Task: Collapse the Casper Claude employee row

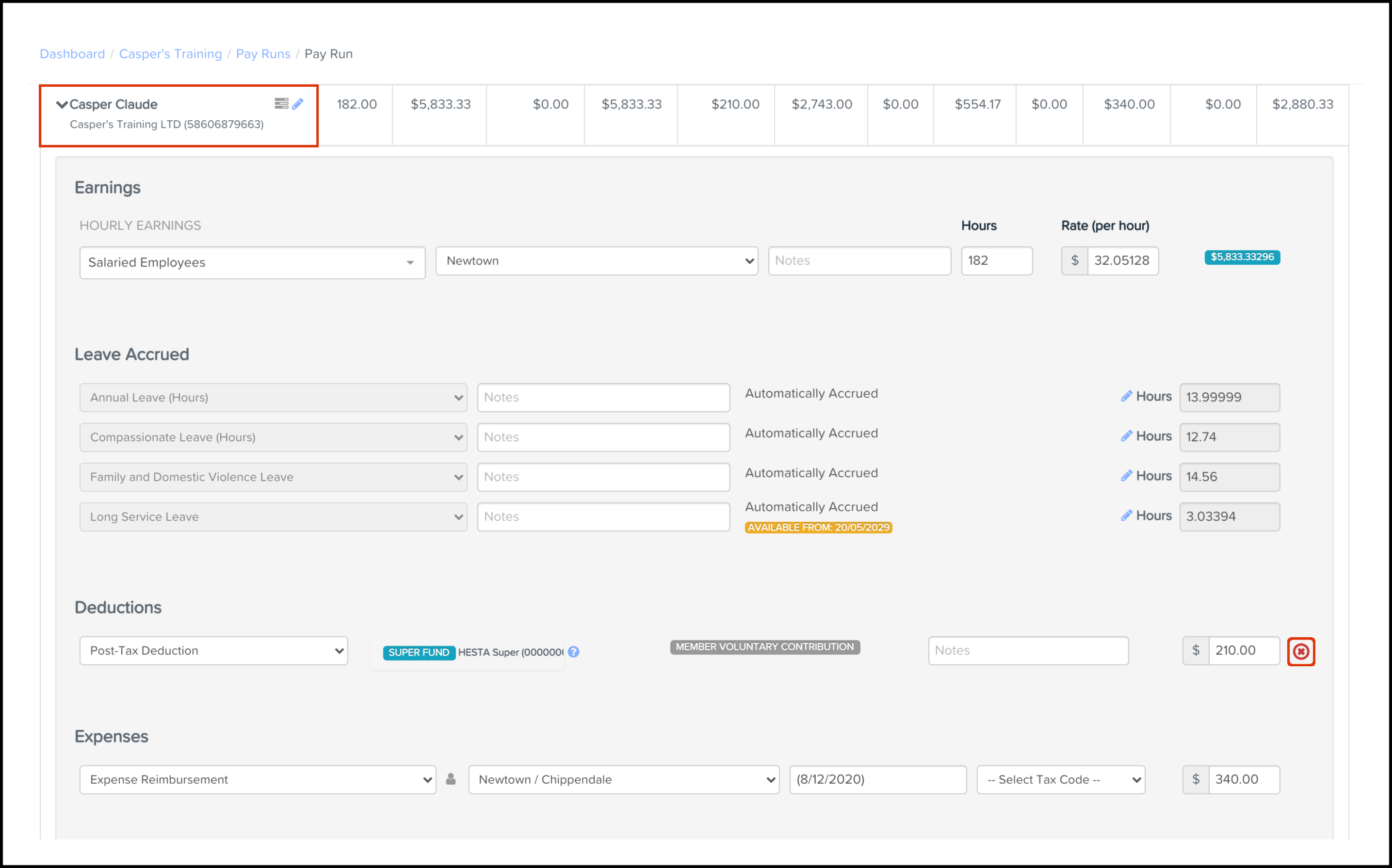Action: click(x=62, y=104)
